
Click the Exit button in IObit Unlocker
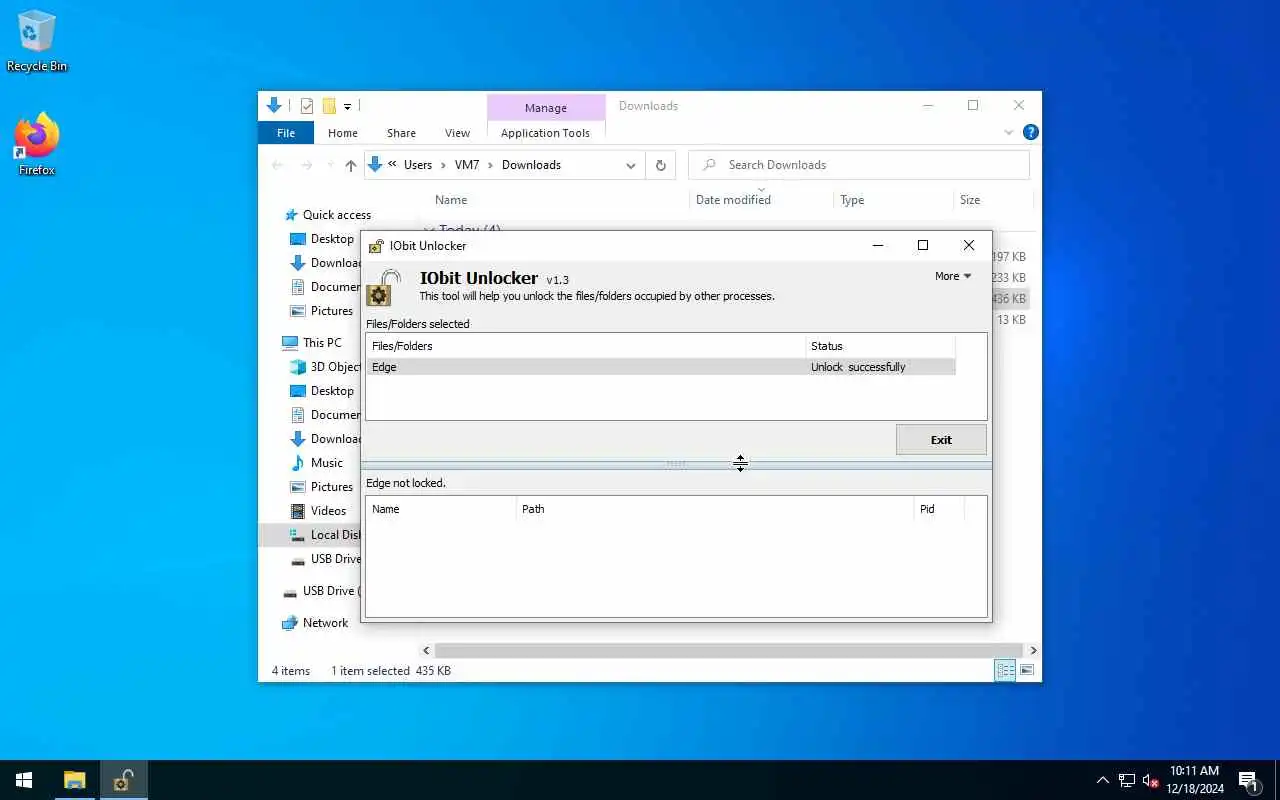pyautogui.click(x=941, y=440)
